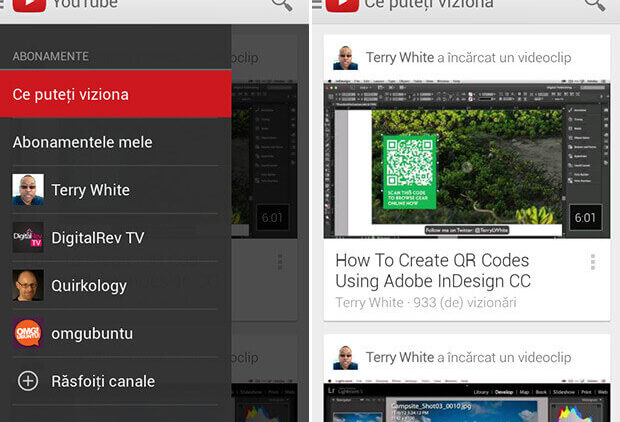
Task: Tap Terry White's avatar on the second feed card
Action: coord(345,357)
